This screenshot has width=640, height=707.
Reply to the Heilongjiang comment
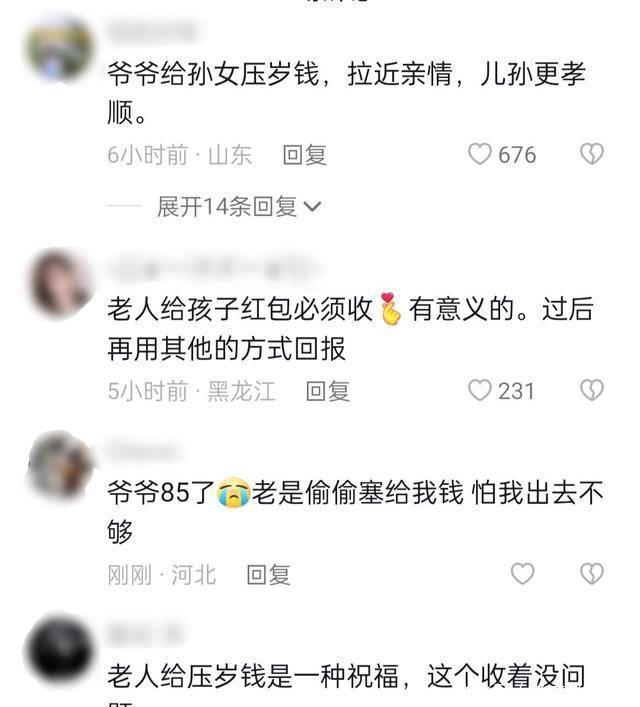327,391
